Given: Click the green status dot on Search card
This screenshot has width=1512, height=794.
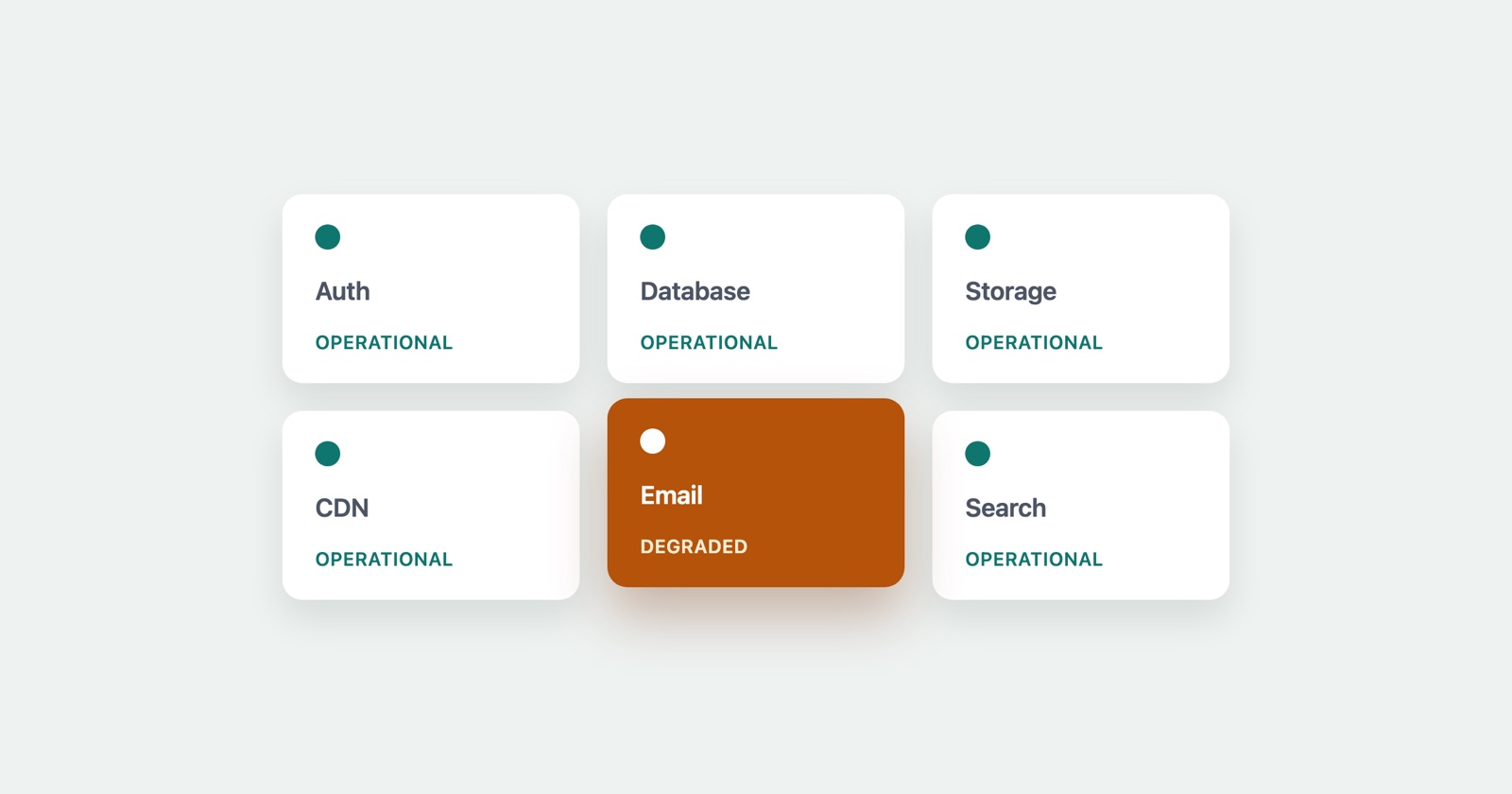Looking at the screenshot, I should tap(978, 454).
